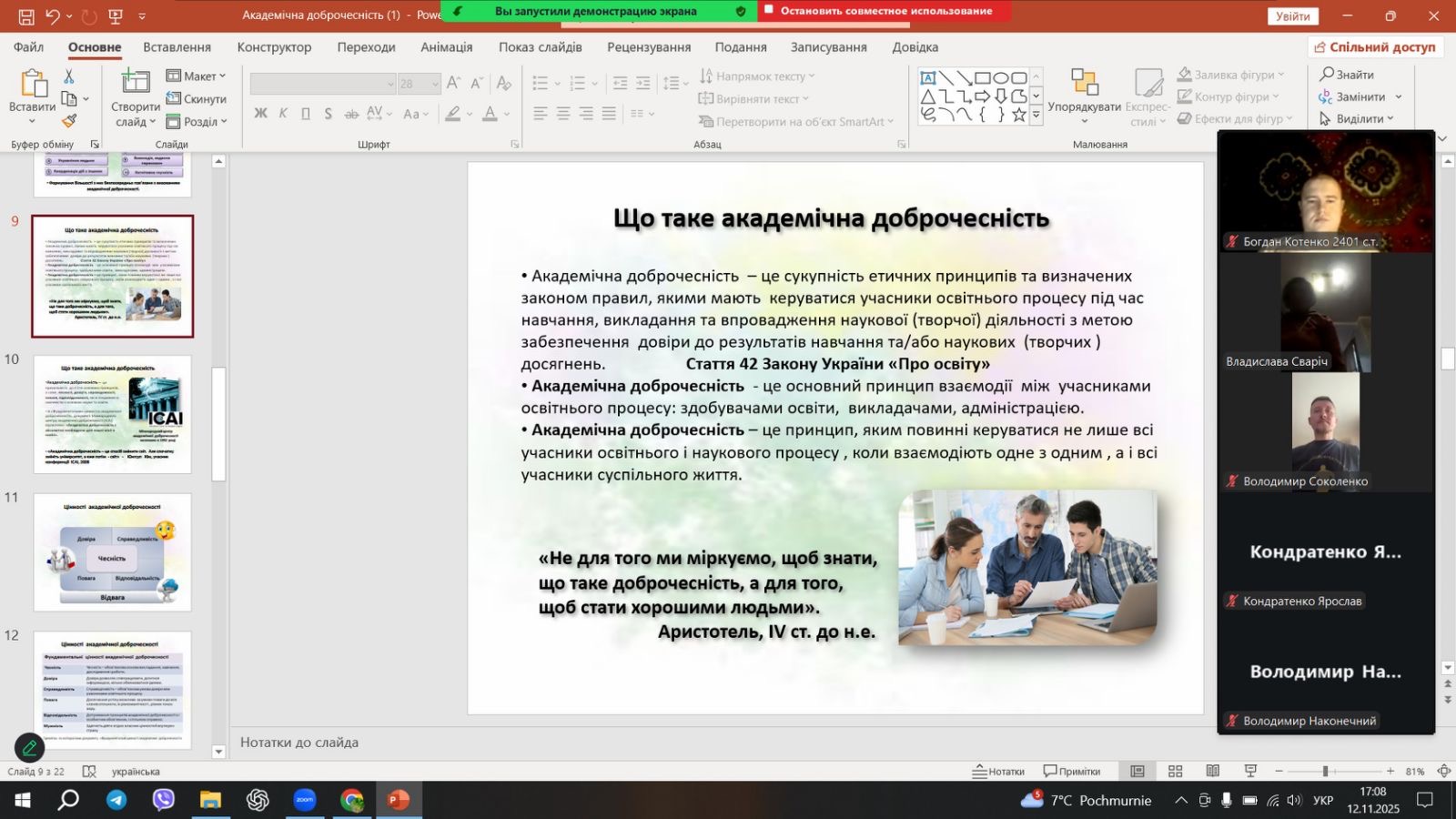
Task: Open the Вставлення ribbon tab
Action: click(x=177, y=47)
